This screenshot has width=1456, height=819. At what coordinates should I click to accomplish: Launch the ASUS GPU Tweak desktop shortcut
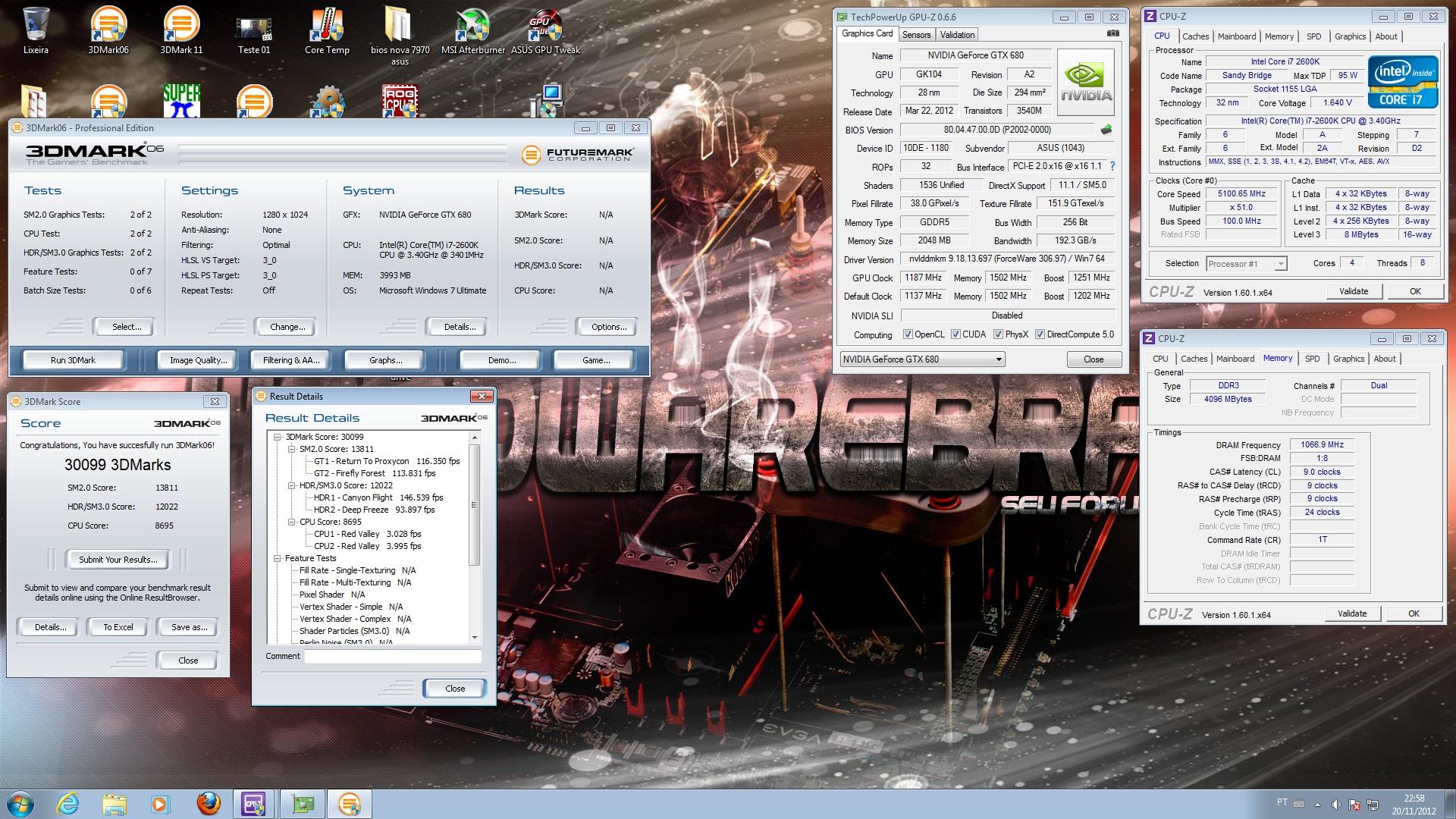(x=545, y=30)
